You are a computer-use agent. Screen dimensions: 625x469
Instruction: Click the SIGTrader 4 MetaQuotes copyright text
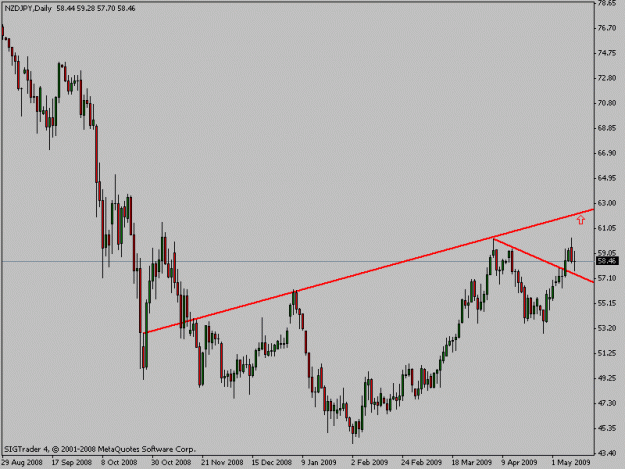[100, 449]
